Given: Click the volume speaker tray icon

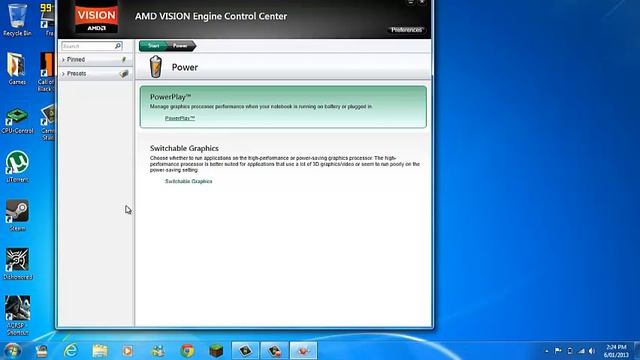Looking at the screenshot, I should (x=592, y=351).
